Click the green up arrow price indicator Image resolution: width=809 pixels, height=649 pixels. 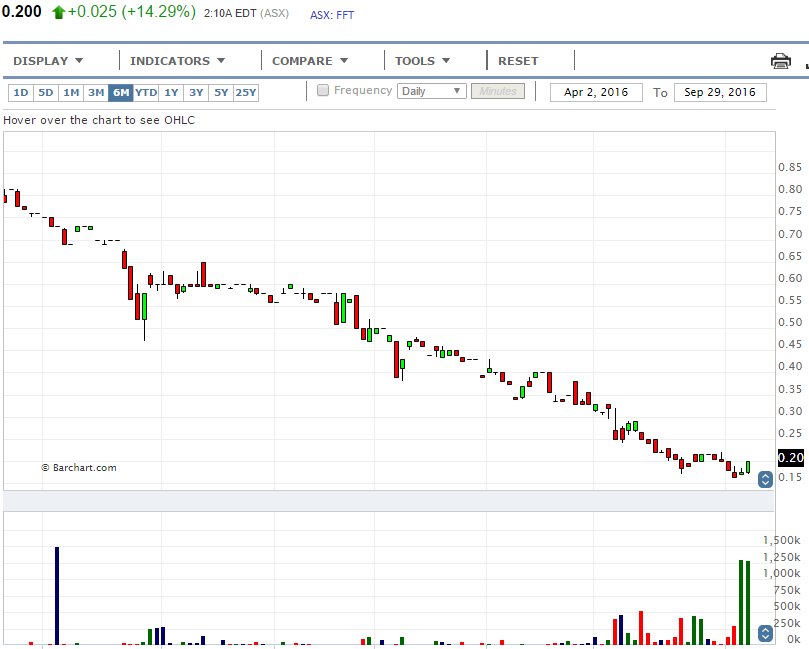[x=58, y=12]
